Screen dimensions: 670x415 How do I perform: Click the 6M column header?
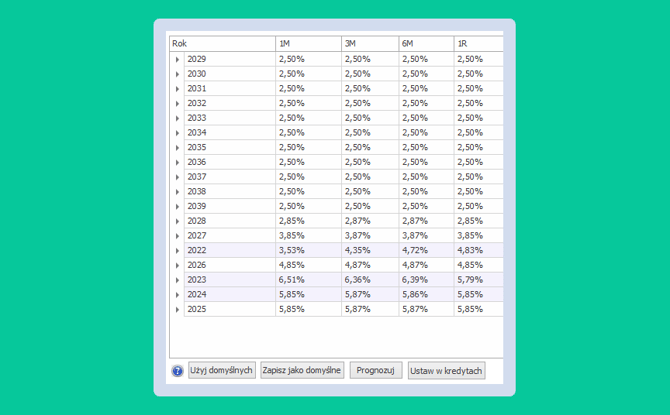tap(426, 44)
